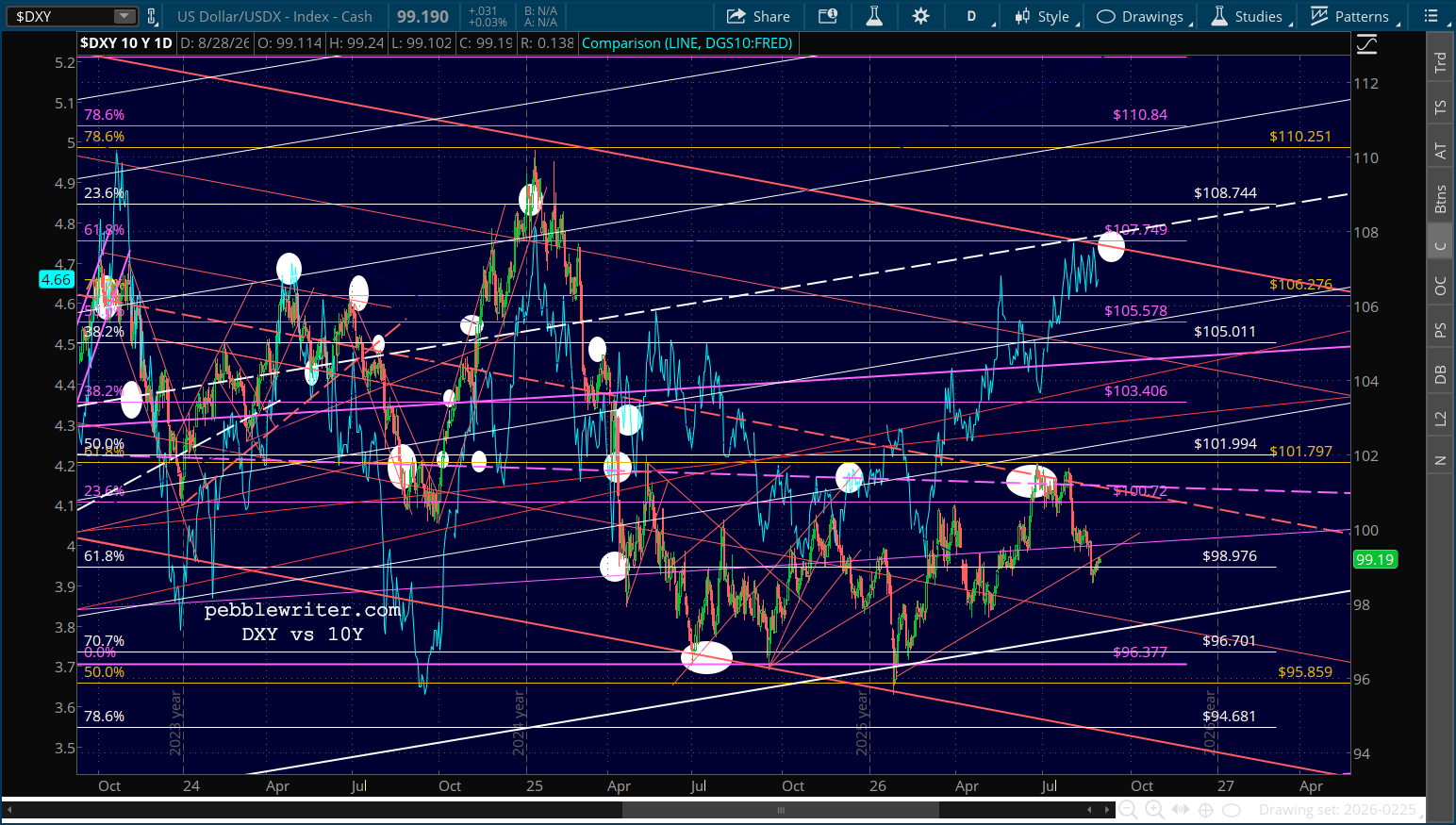The height and width of the screenshot is (825, 1456).
Task: Open the product info card icon
Action: pyautogui.click(x=827, y=16)
